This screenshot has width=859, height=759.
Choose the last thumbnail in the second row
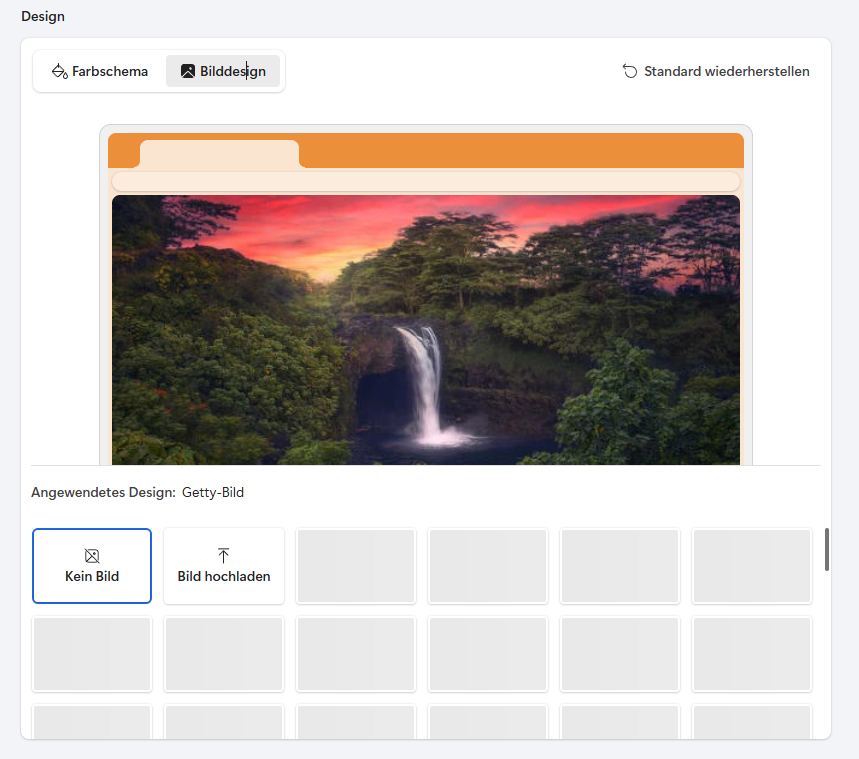point(752,654)
